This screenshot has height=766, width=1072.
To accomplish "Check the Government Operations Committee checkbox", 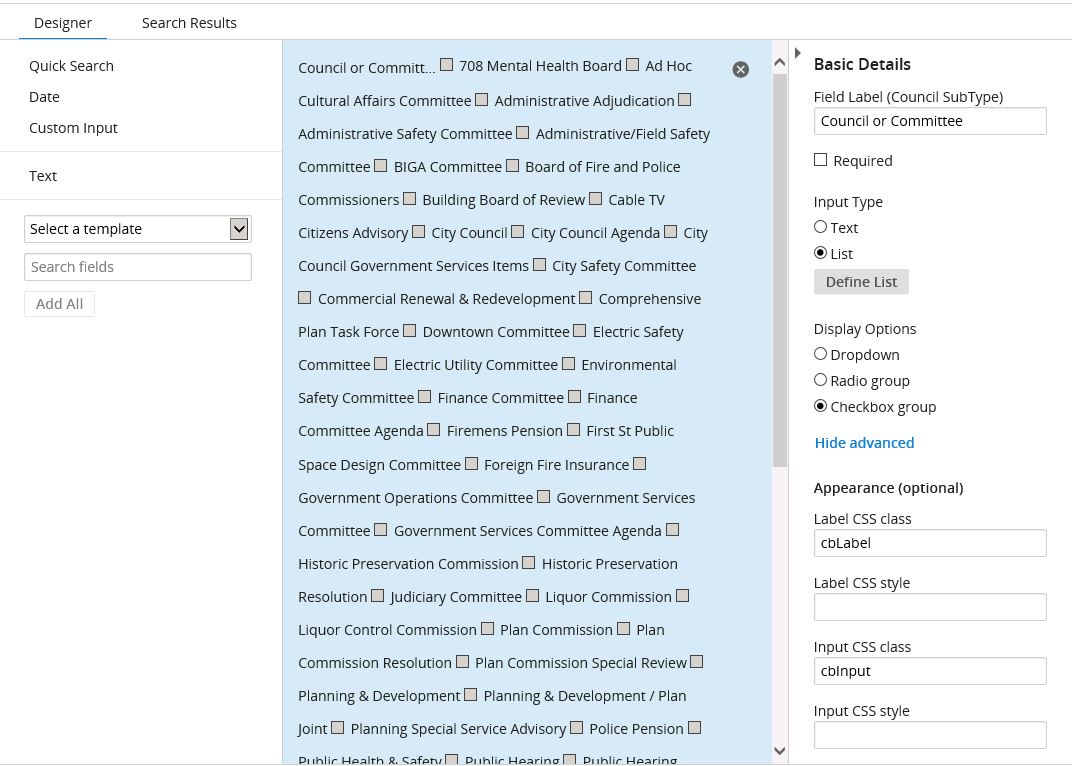I will (x=639, y=464).
